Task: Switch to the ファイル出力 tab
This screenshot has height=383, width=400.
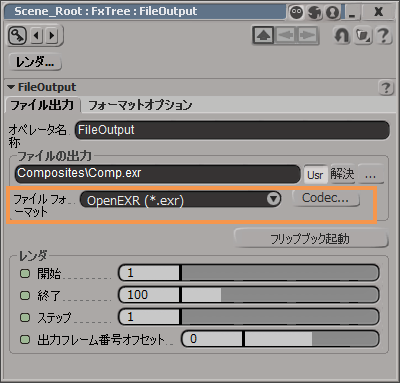Action: (42, 105)
